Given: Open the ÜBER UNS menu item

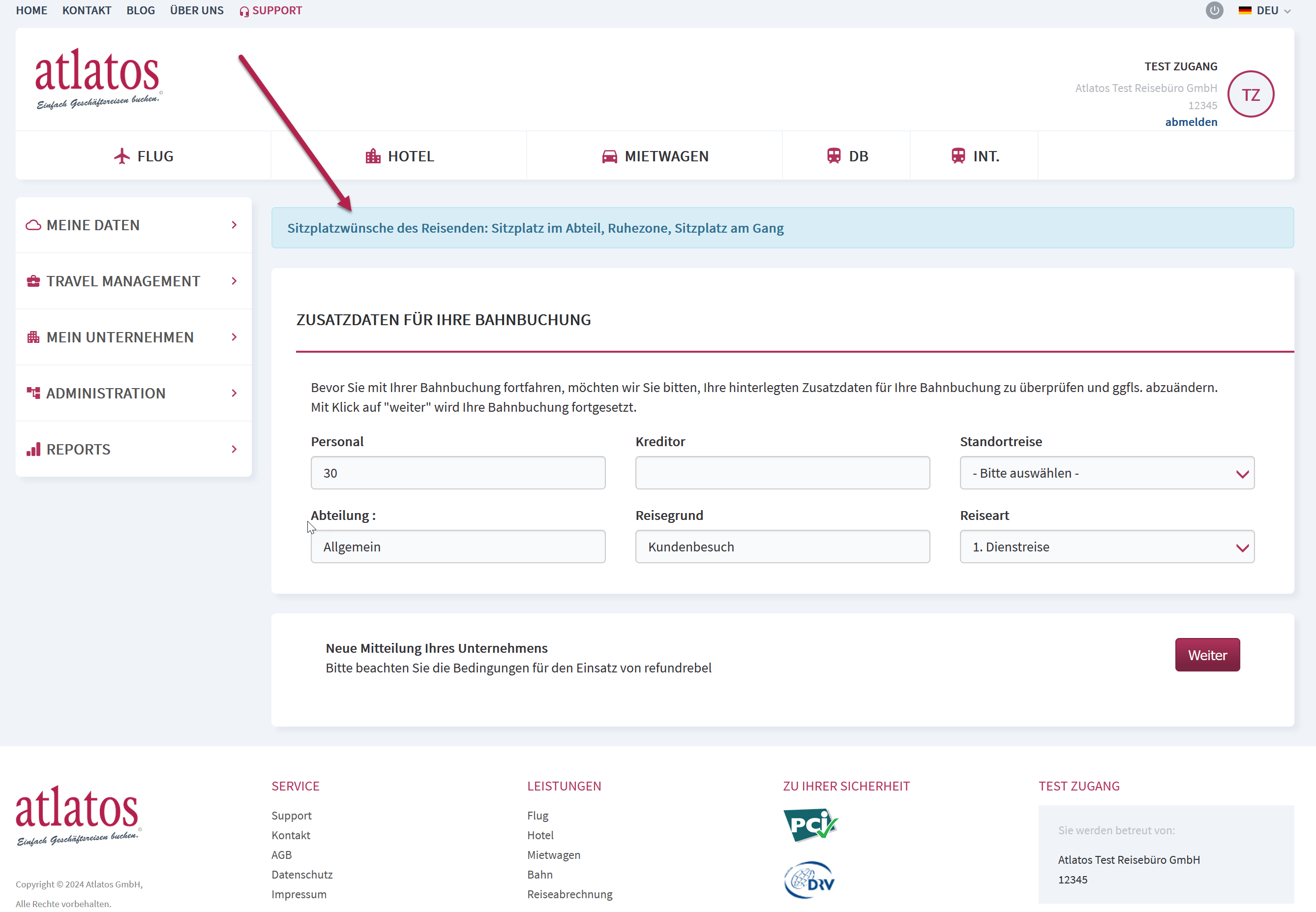Looking at the screenshot, I should tap(197, 10).
